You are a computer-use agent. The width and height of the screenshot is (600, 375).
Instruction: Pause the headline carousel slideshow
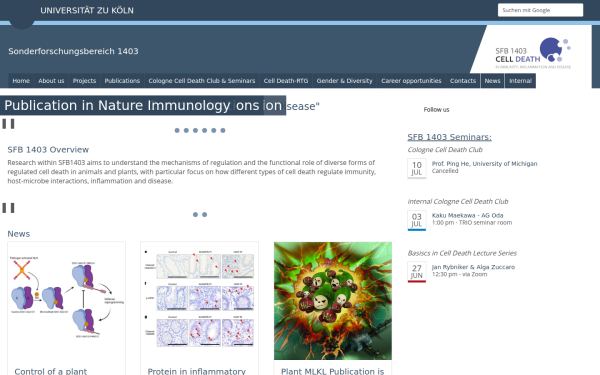pos(8,124)
